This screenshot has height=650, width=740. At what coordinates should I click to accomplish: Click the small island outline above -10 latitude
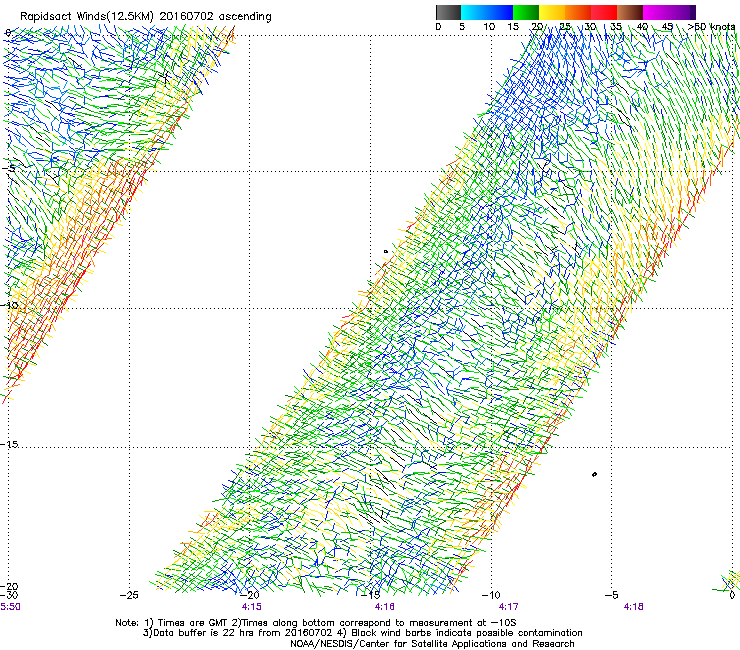tap(386, 252)
